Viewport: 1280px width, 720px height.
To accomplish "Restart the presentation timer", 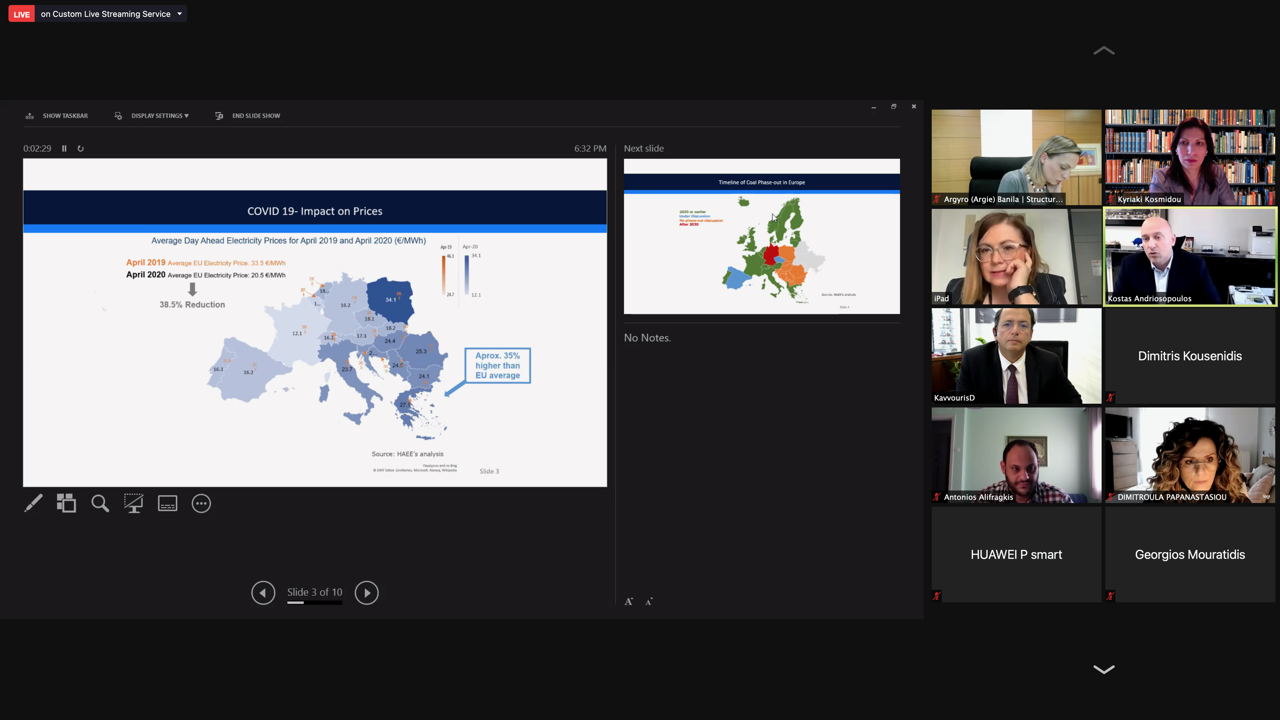I will click(x=81, y=149).
